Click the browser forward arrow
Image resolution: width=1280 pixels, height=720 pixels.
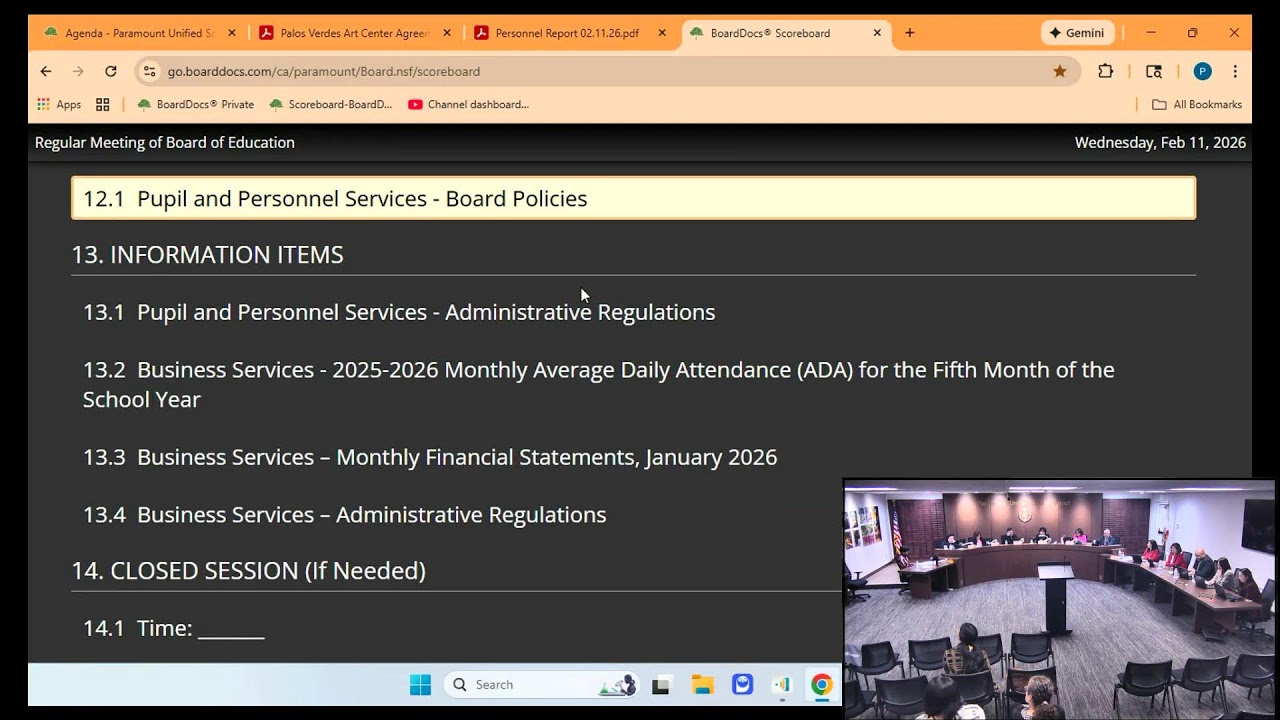pos(78,71)
